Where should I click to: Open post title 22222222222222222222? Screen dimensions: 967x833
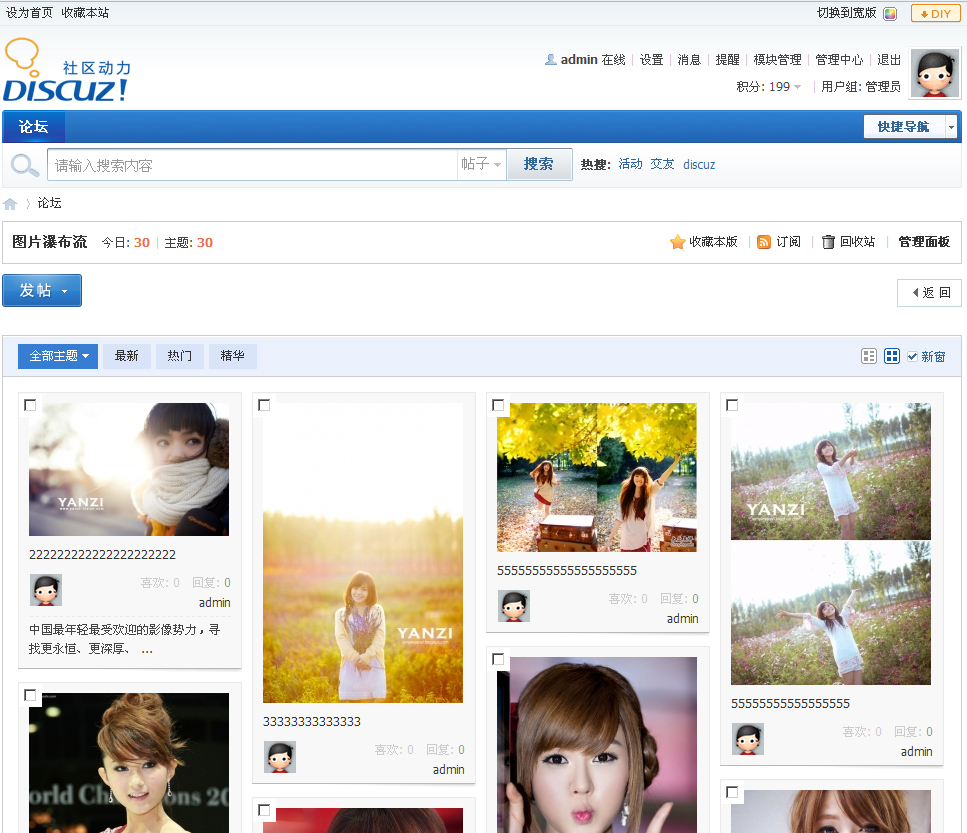click(102, 555)
